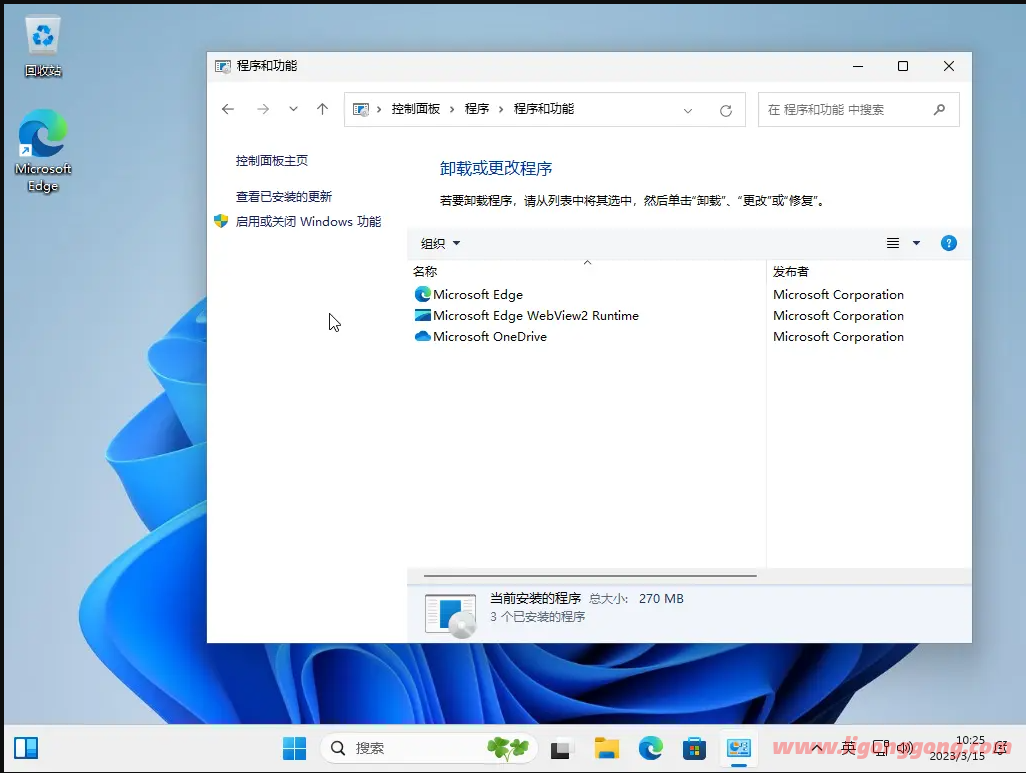The image size is (1026, 773).
Task: Open Task View from taskbar
Action: tap(560, 749)
